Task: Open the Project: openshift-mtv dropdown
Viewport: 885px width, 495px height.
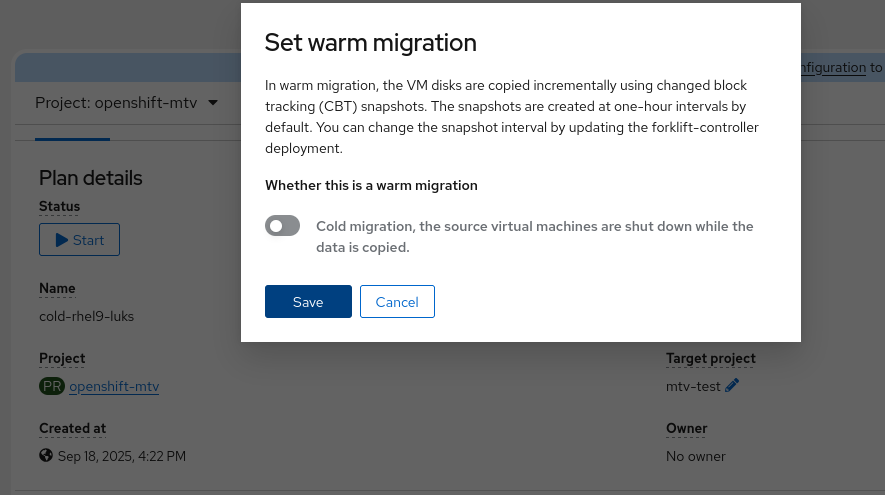Action: click(x=126, y=103)
